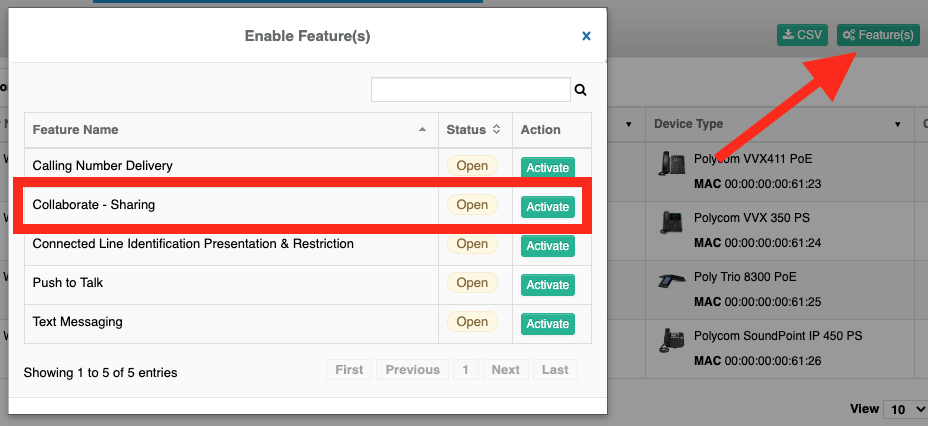The width and height of the screenshot is (928, 426).
Task: Go to the Next page
Action: [505, 370]
